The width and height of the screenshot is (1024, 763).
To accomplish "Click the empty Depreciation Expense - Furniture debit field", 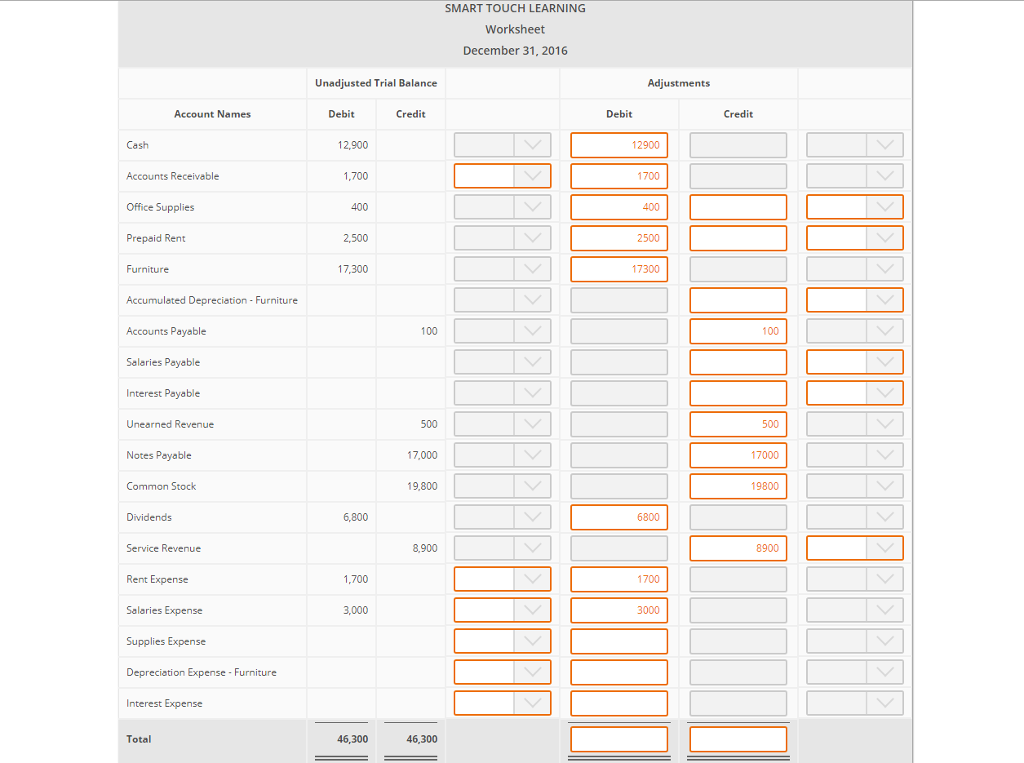I will [x=619, y=672].
